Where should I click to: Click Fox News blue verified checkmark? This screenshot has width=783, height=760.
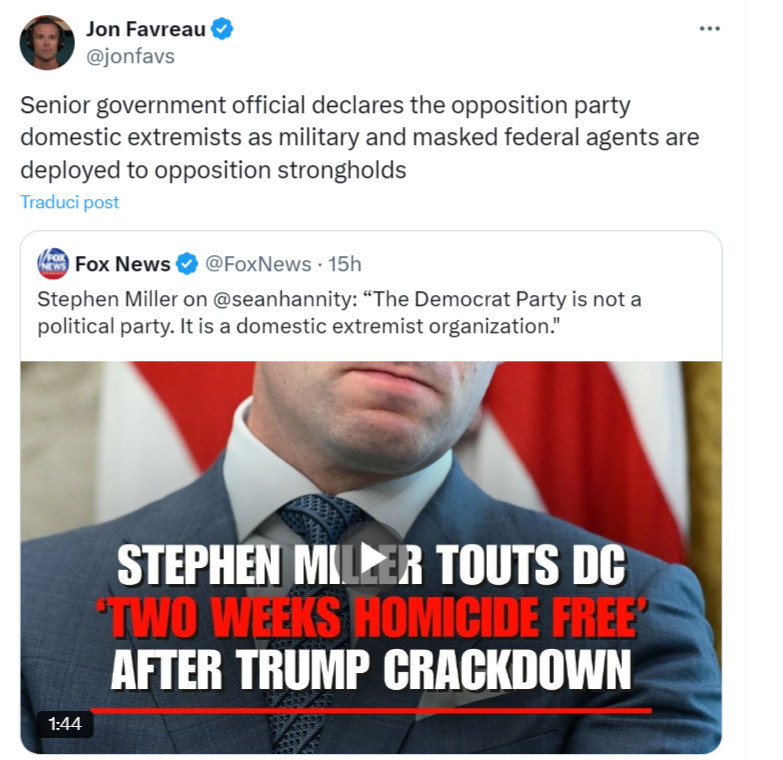tap(188, 264)
